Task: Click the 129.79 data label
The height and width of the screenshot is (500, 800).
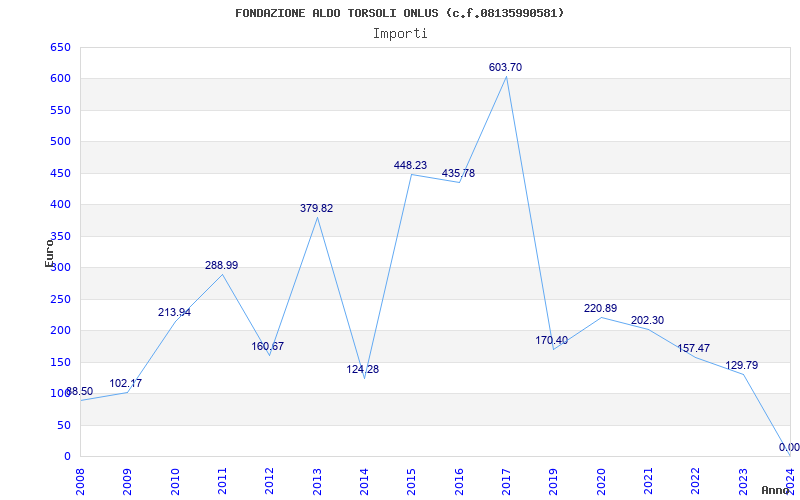Action: pos(741,365)
